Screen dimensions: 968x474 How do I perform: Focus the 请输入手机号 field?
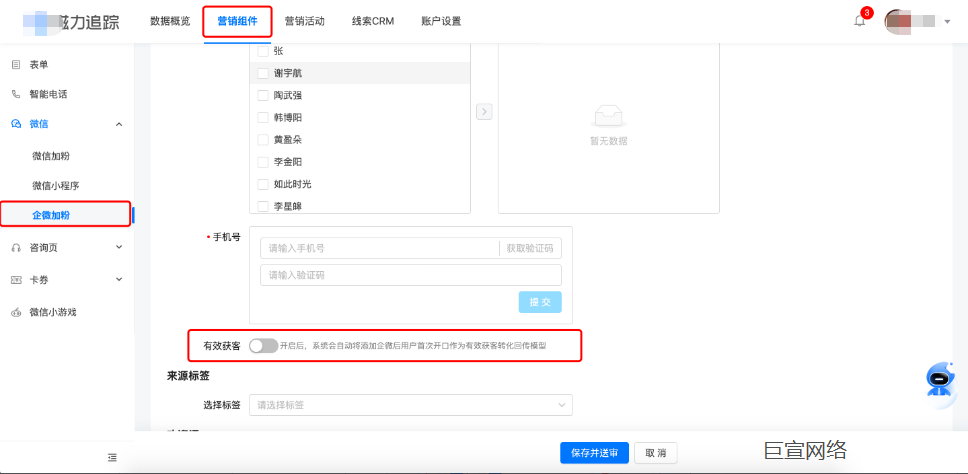click(x=380, y=249)
